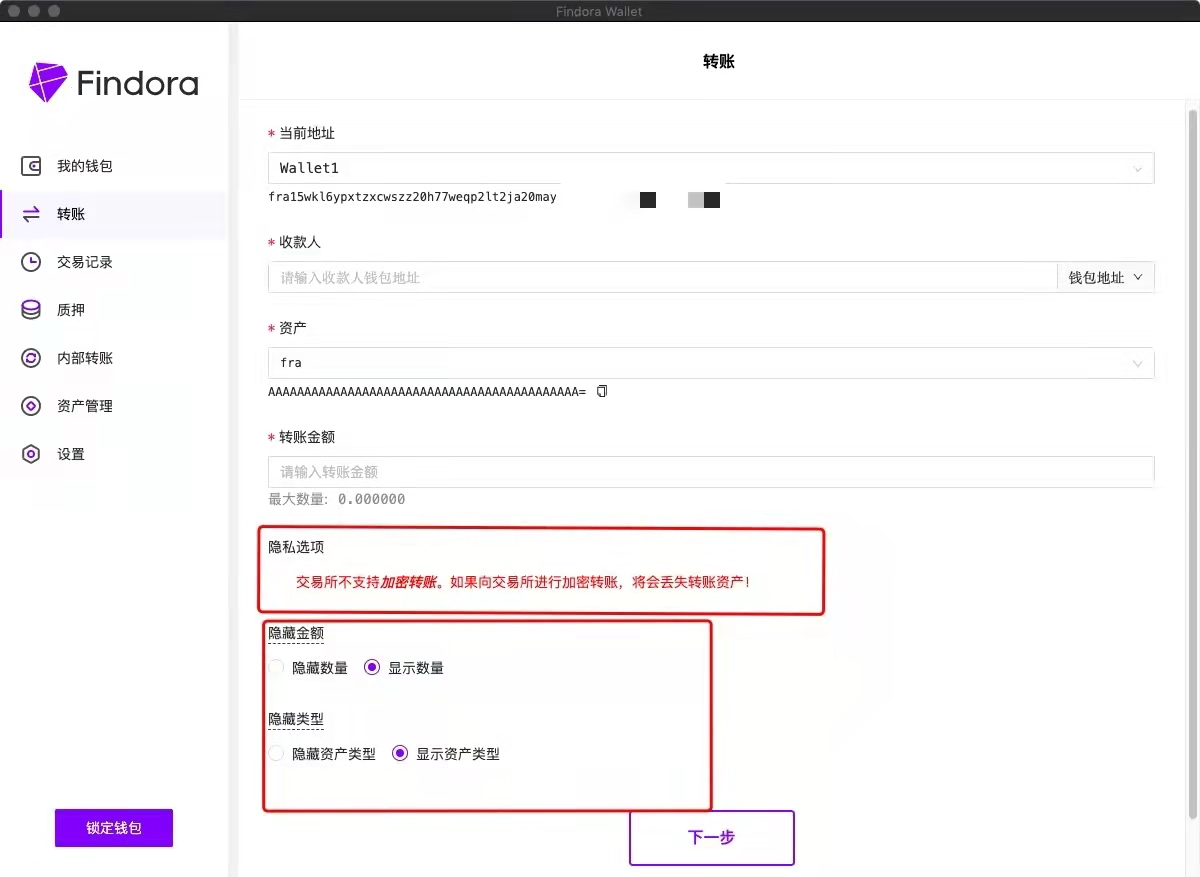Click the Findora Wallet window title
1200x877 pixels.
click(x=600, y=11)
